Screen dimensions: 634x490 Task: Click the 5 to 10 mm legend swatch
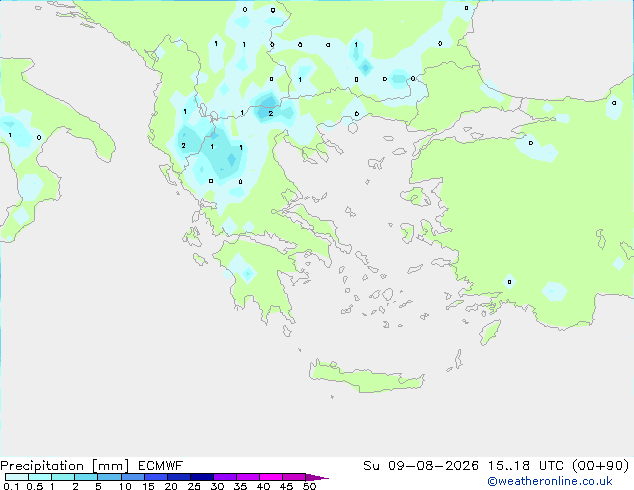(x=109, y=477)
